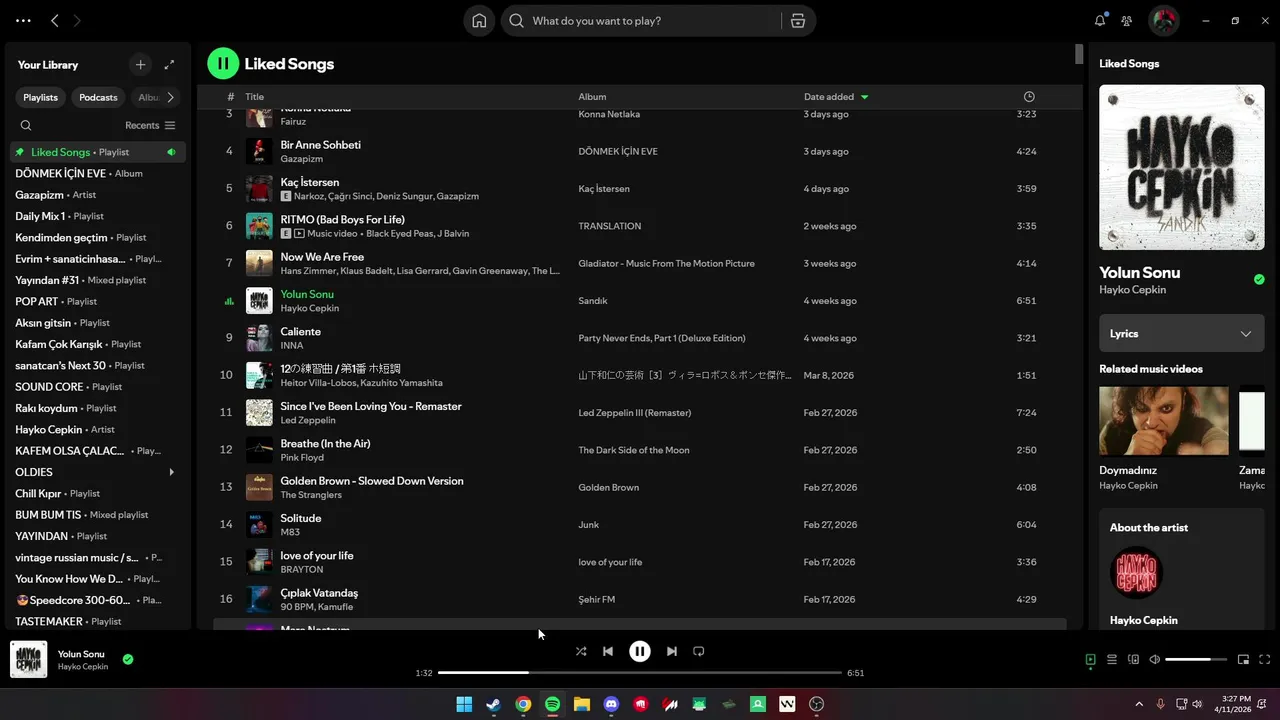Go to the previous track

coord(607,651)
